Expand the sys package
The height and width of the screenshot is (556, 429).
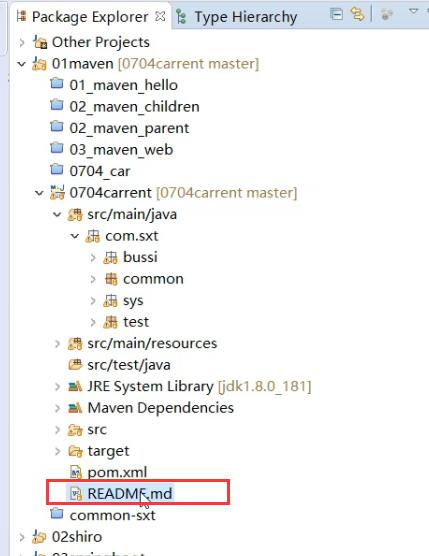point(93,301)
